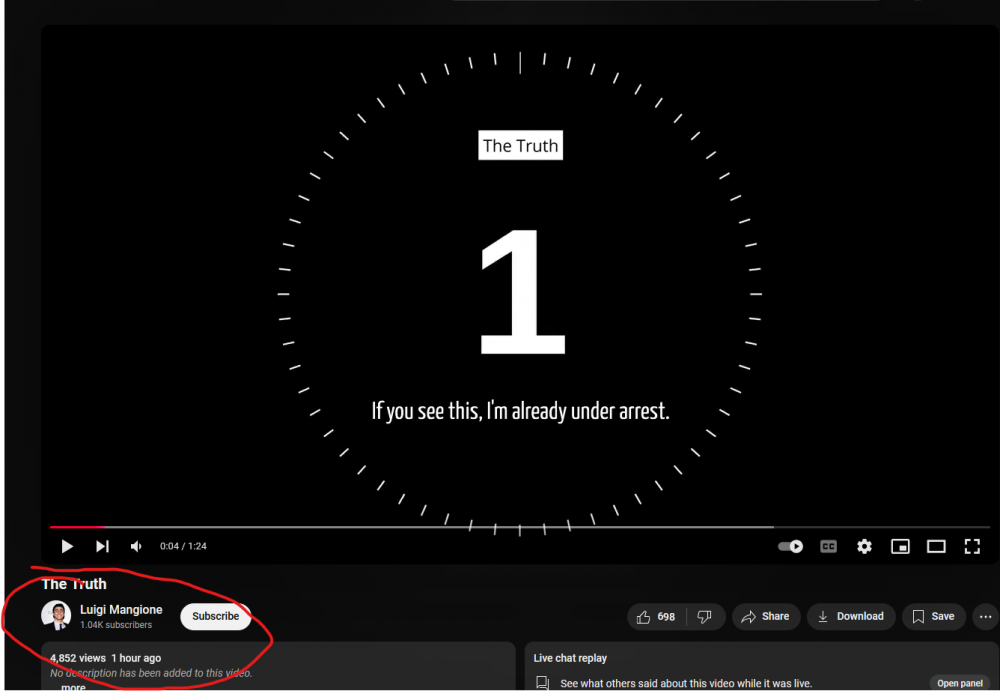Share this video
Image resolution: width=1000 pixels, height=691 pixels.
coord(765,616)
